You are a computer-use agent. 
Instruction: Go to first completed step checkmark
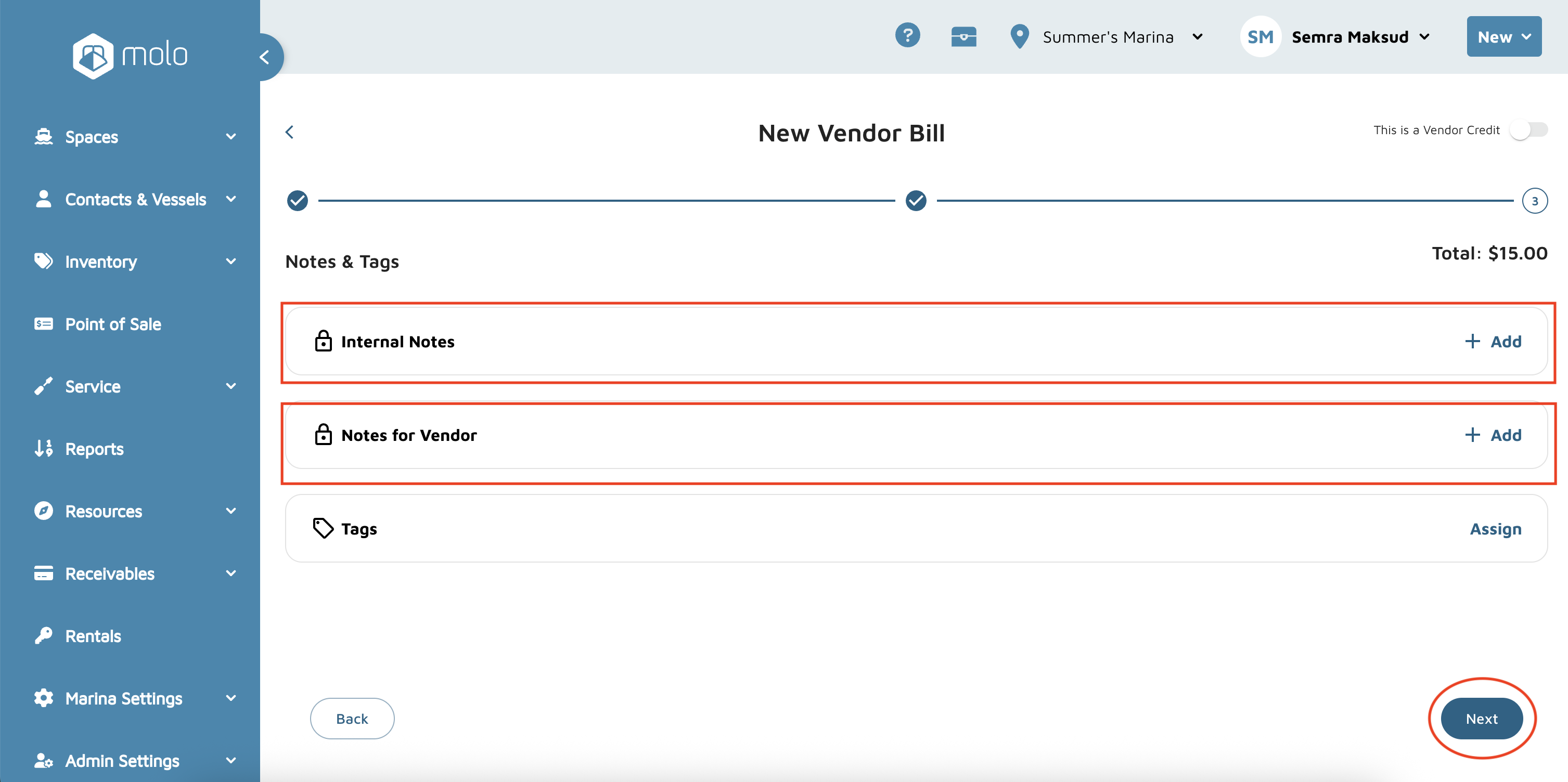point(298,200)
